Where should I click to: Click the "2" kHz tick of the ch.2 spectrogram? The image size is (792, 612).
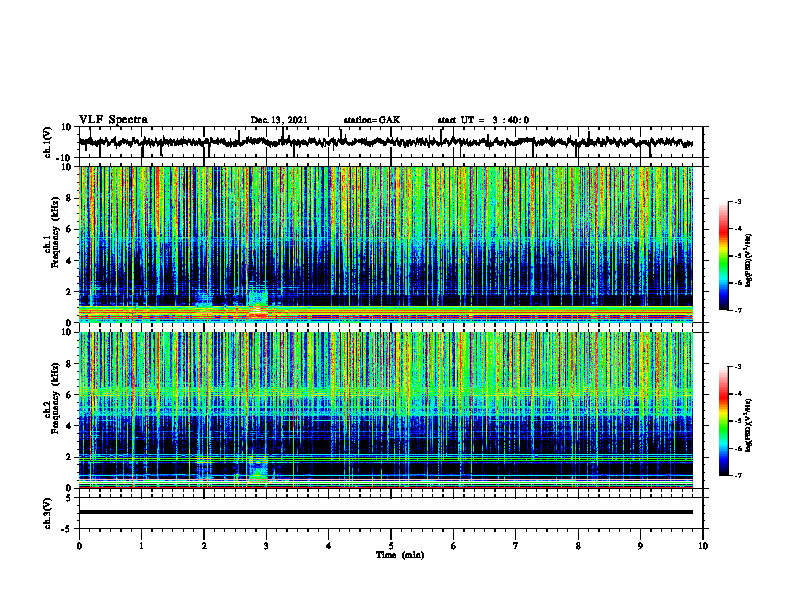(x=69, y=457)
